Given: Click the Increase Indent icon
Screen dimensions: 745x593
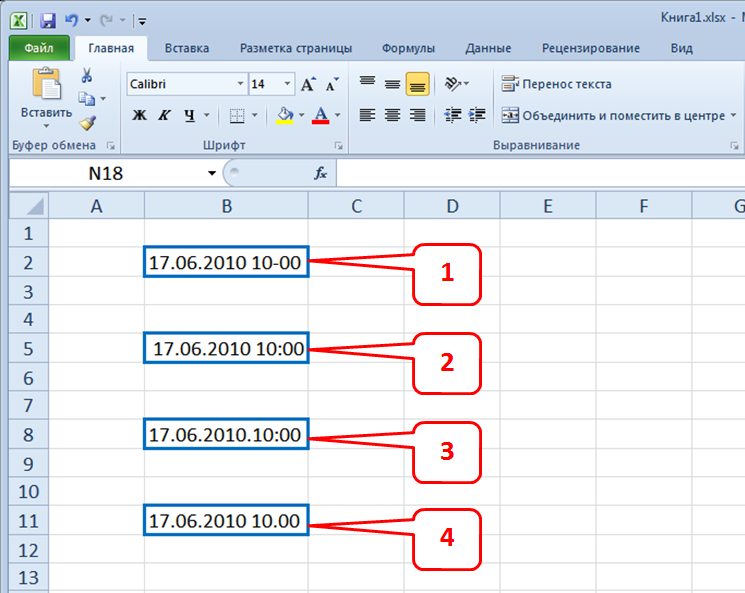Looking at the screenshot, I should tap(477, 115).
